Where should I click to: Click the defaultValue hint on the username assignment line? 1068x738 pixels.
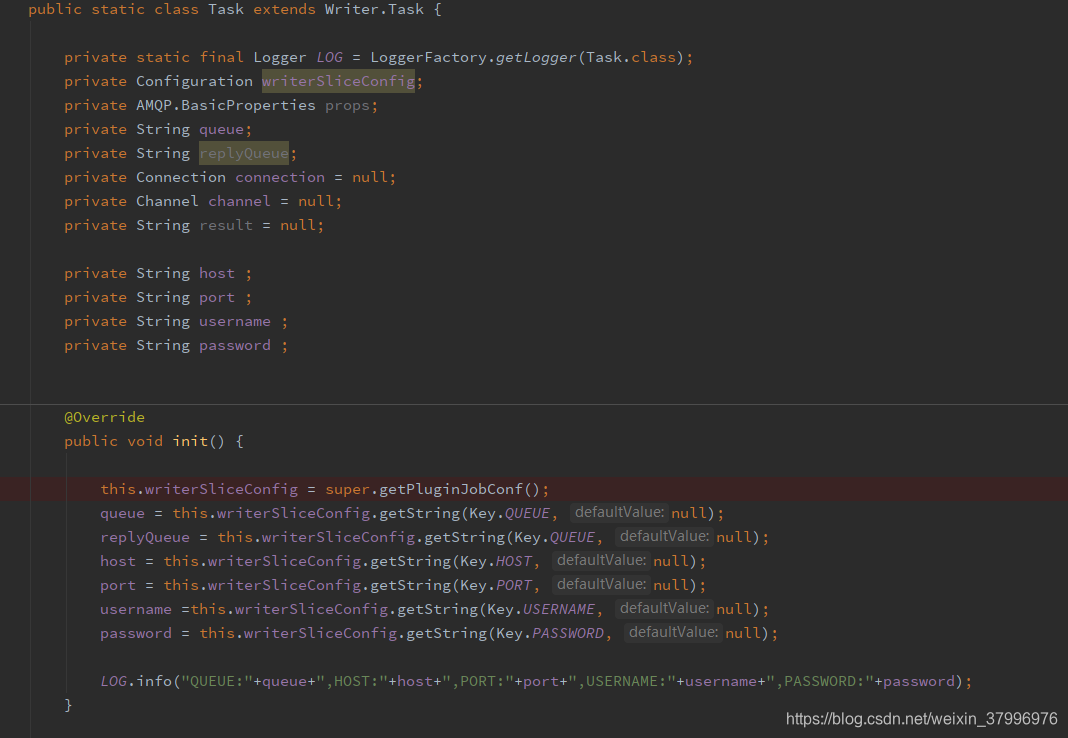664,608
